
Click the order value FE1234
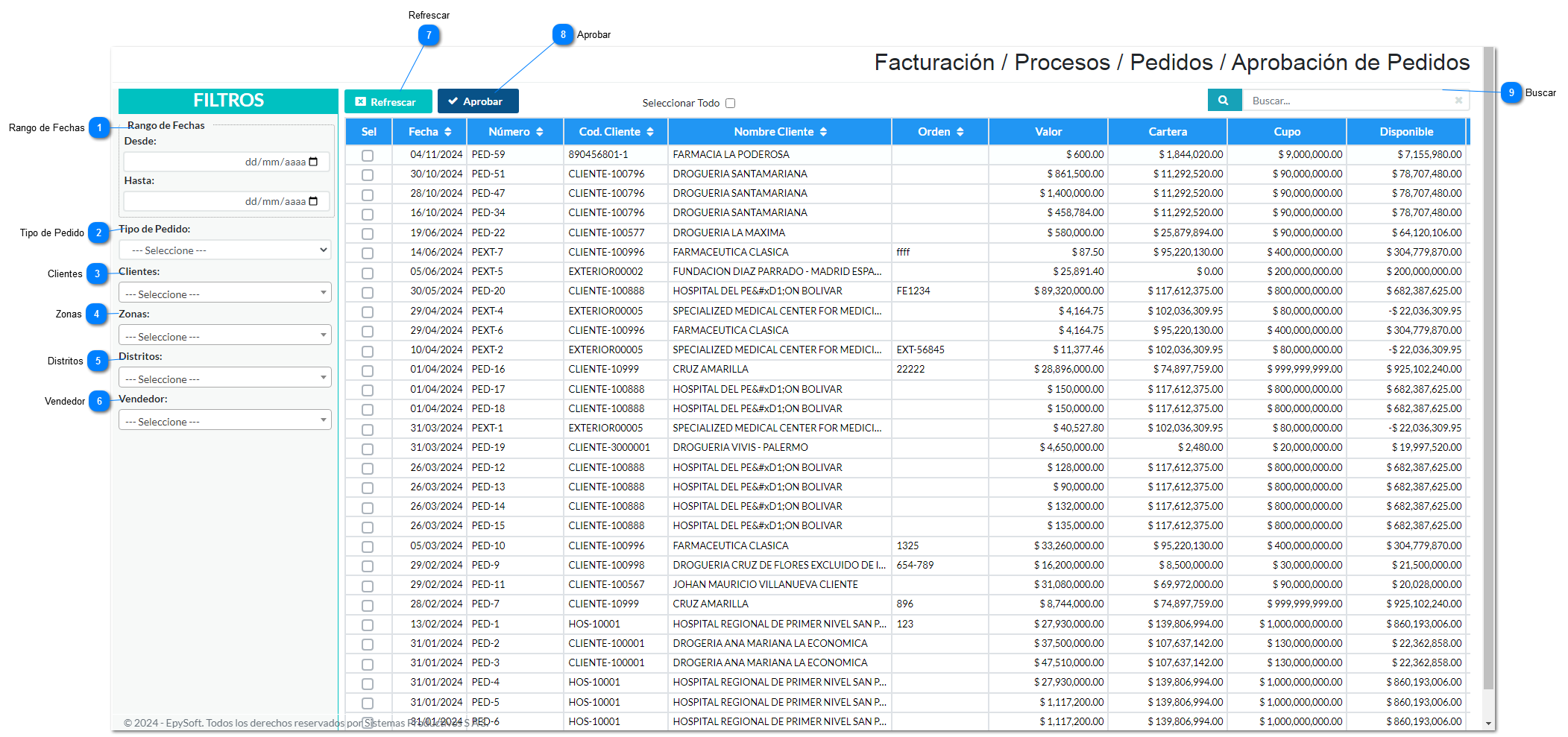[x=913, y=291]
